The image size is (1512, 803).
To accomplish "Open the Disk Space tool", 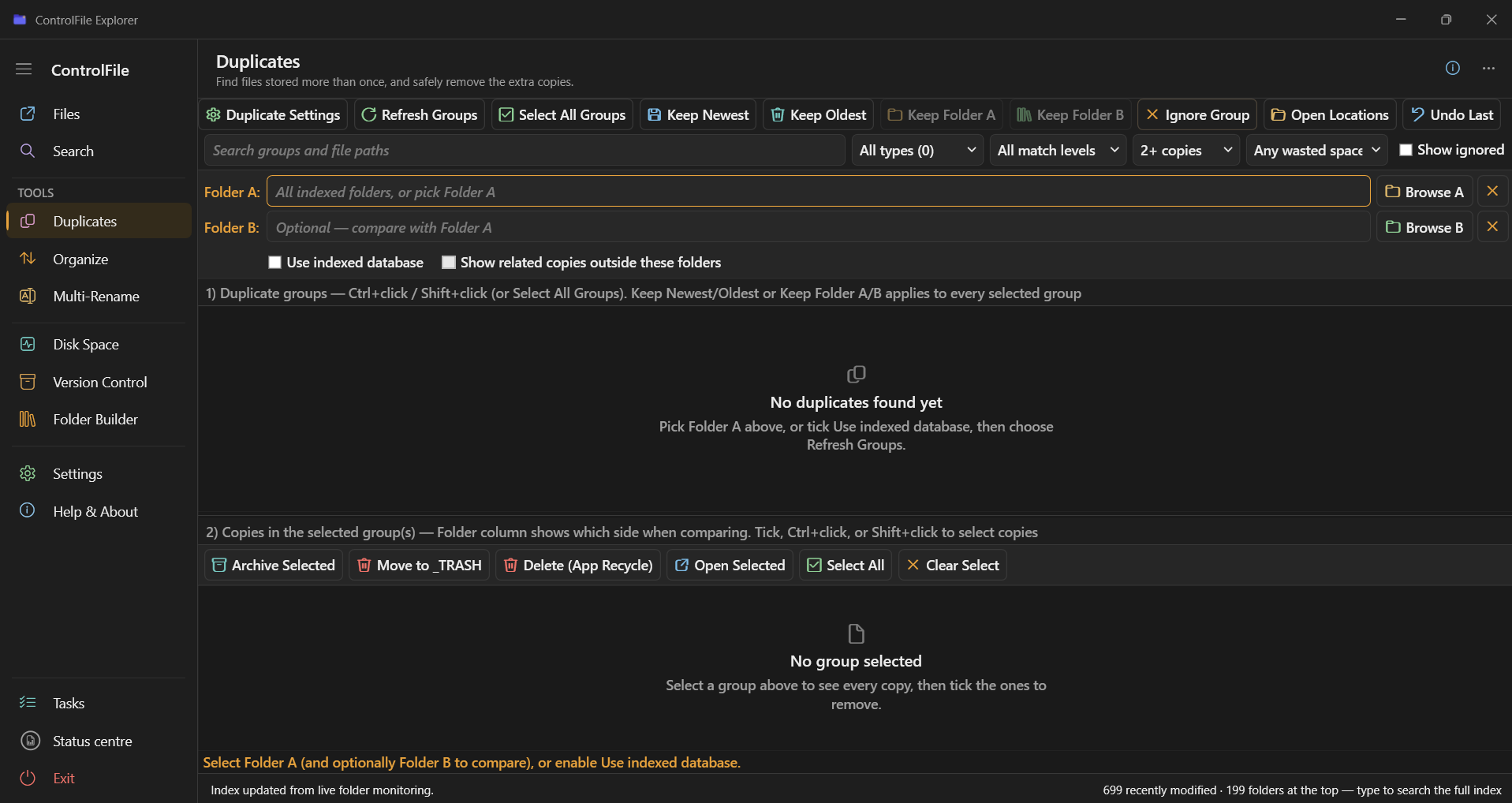I will [x=99, y=345].
